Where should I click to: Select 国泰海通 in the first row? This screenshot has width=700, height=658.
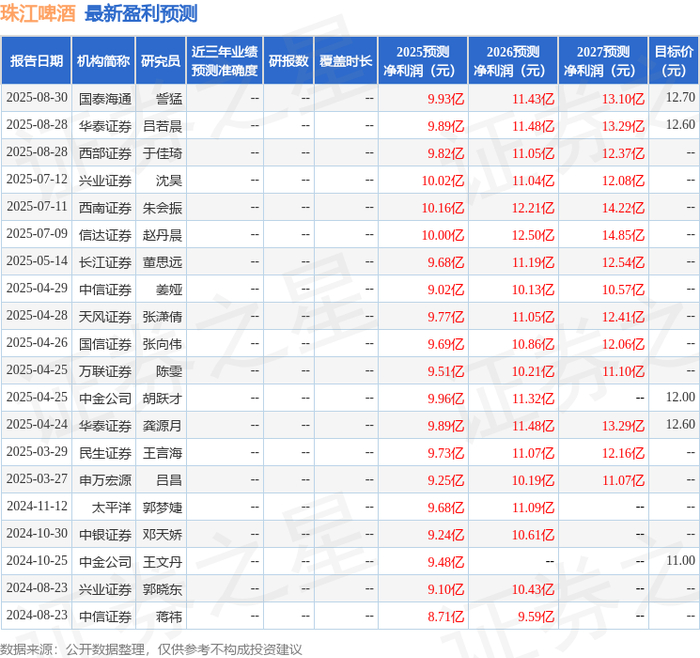point(105,99)
